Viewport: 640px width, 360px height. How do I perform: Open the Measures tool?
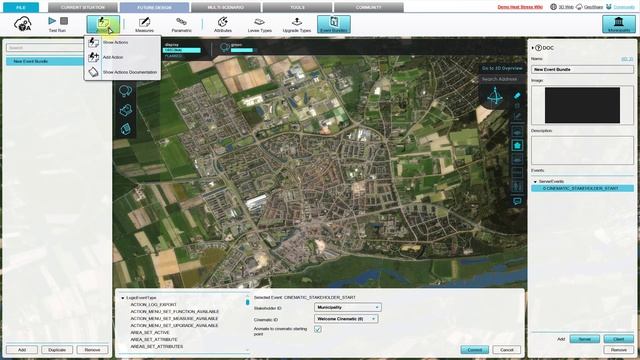click(144, 24)
